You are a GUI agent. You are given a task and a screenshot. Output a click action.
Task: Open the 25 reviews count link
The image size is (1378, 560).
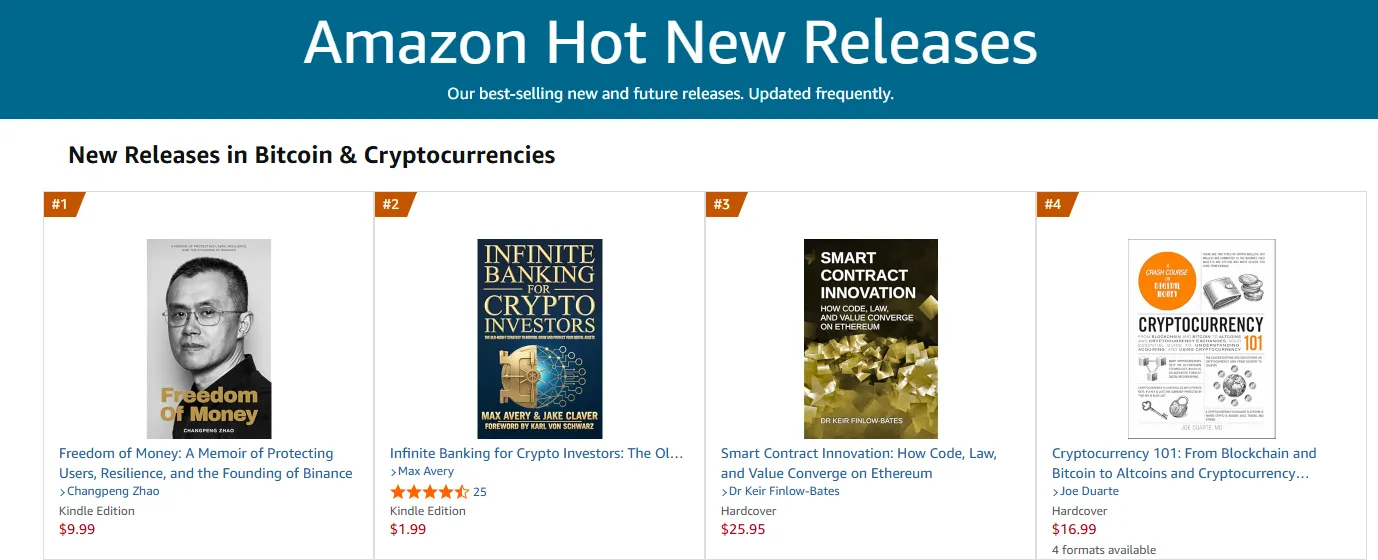(x=480, y=492)
